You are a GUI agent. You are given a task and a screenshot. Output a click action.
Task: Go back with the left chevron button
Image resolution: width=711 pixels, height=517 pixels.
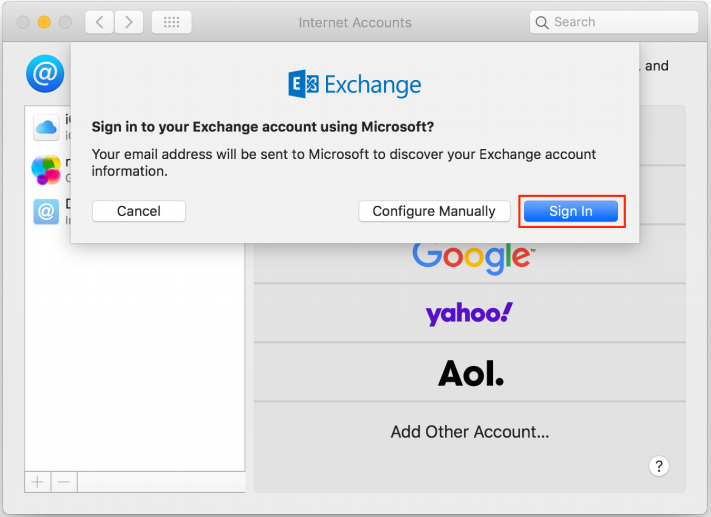tap(100, 22)
